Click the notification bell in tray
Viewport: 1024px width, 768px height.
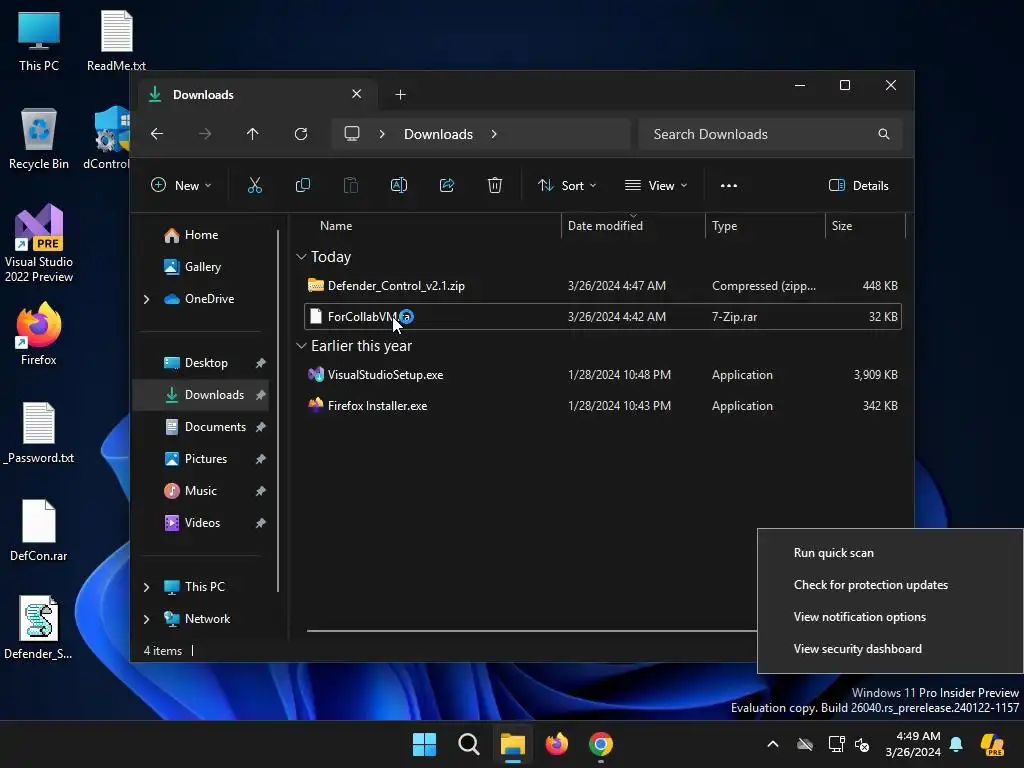[956, 744]
